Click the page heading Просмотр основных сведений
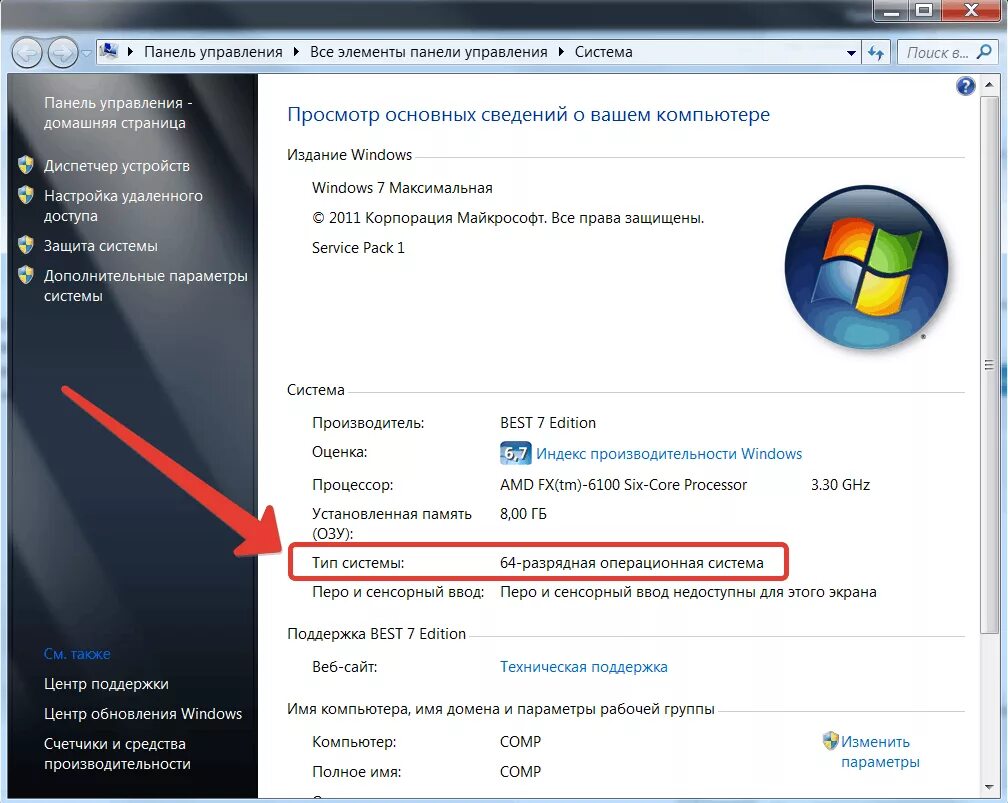Screen dimensions: 1008x803 click(528, 114)
